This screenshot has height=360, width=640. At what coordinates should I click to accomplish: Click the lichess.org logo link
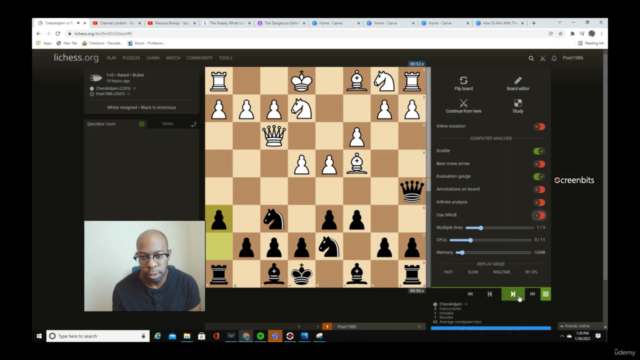[76, 58]
